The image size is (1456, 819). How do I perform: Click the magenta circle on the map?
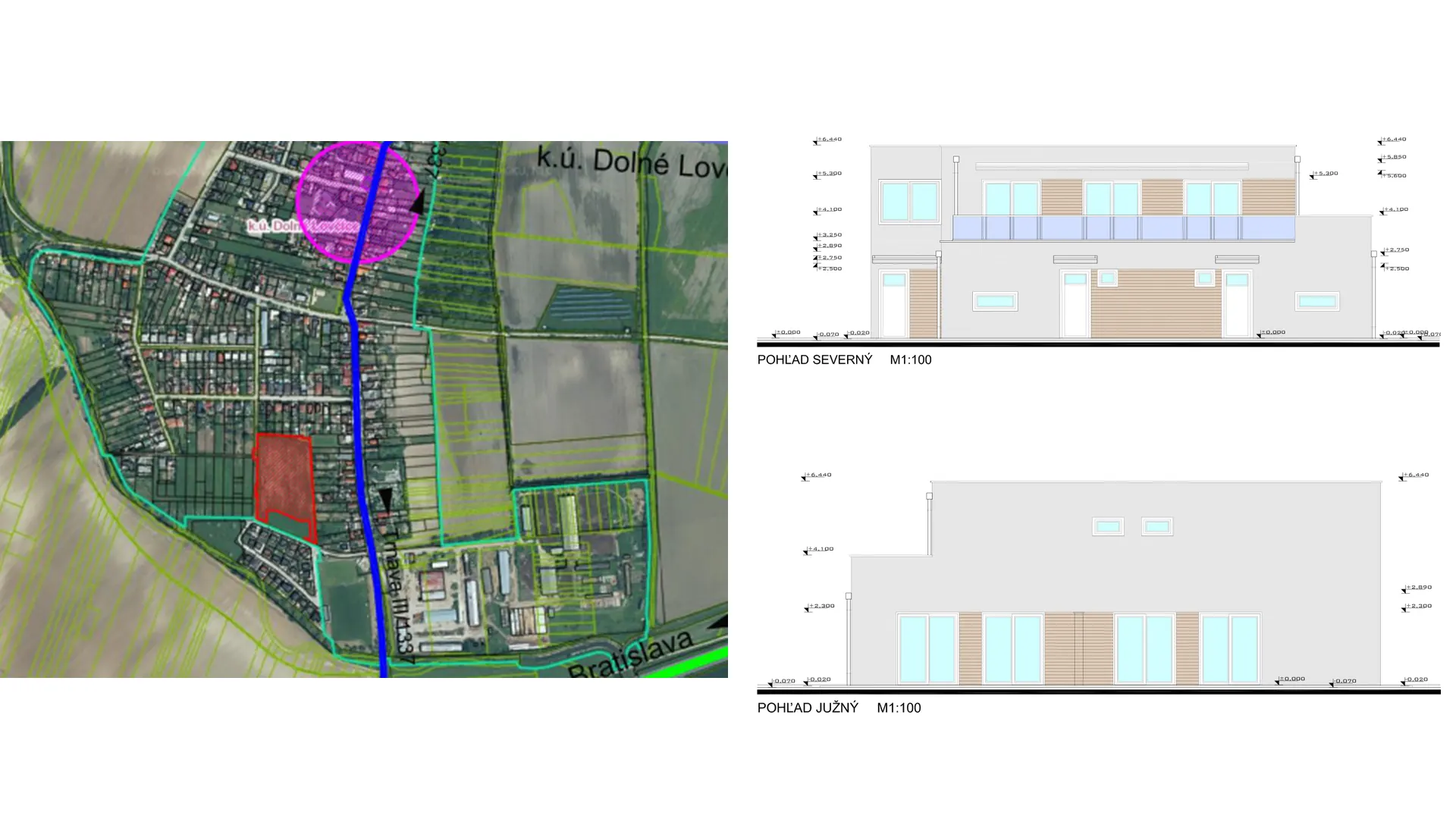click(357, 202)
